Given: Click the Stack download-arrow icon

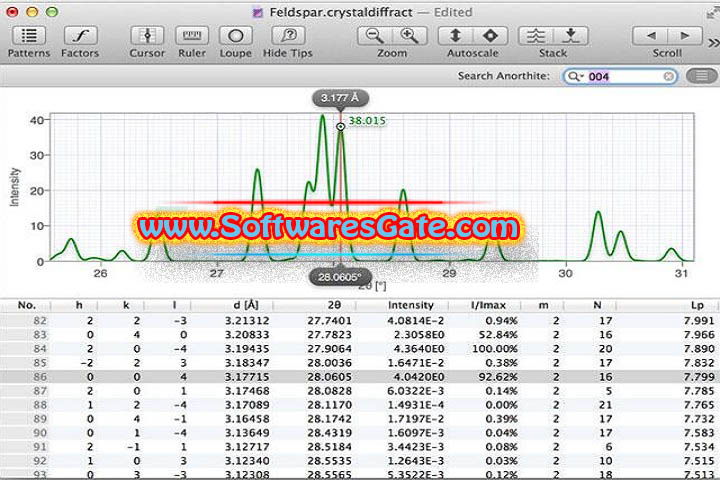Looking at the screenshot, I should 570,36.
